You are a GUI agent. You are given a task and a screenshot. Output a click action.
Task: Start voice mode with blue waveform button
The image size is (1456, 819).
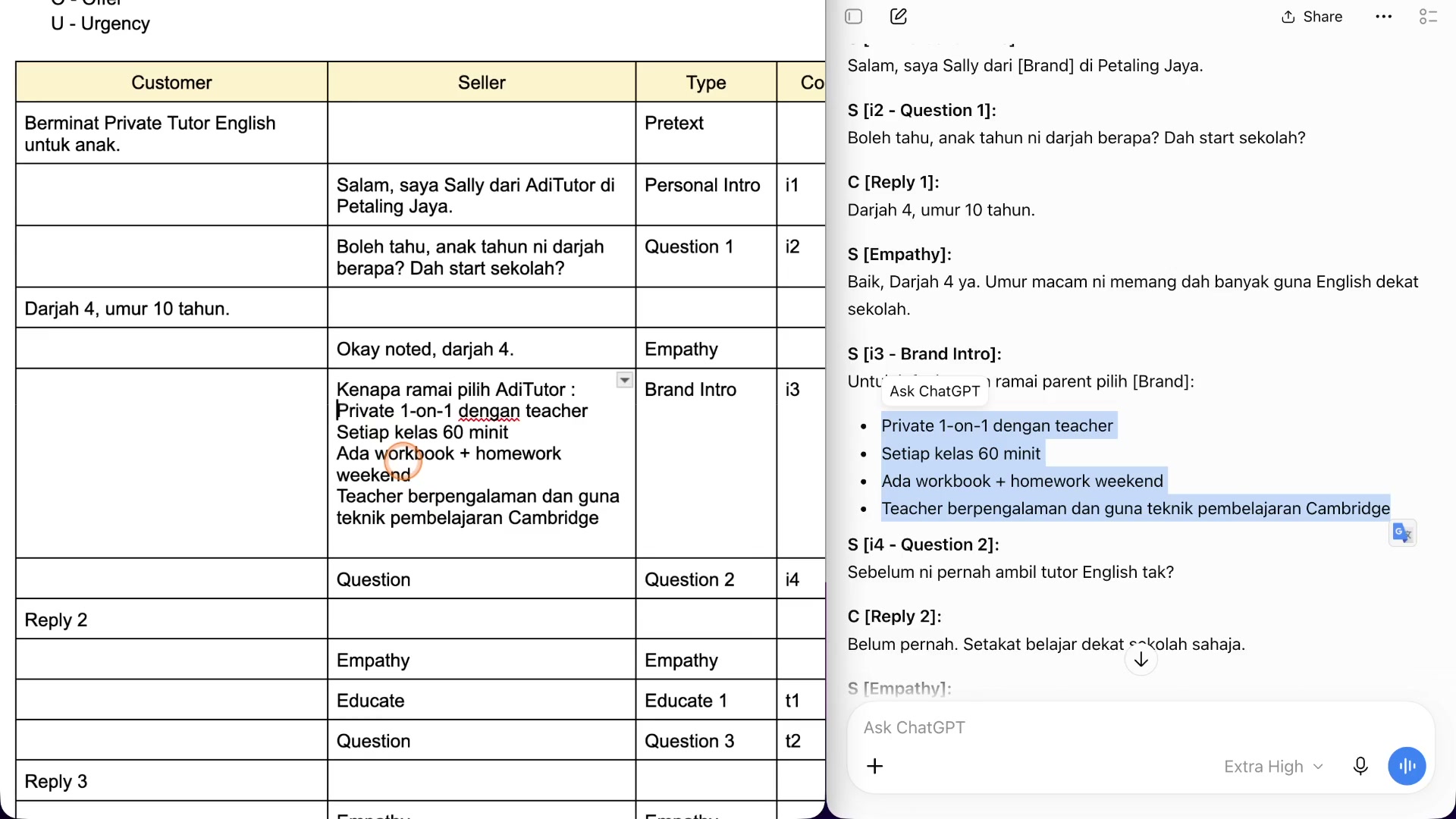tap(1407, 766)
